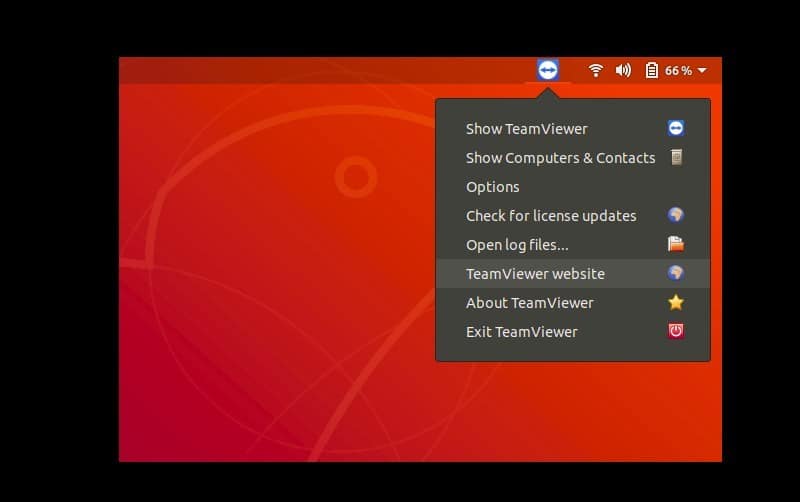
Task: Open the Options menu entry
Action: [573, 187]
